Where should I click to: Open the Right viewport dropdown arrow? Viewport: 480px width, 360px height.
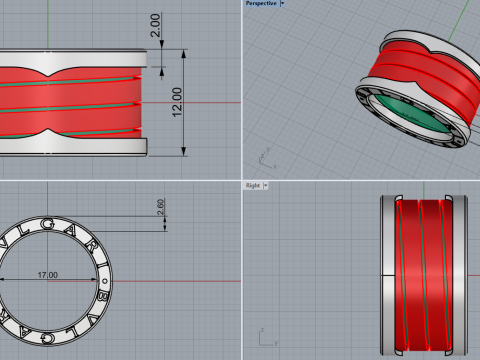[266, 186]
